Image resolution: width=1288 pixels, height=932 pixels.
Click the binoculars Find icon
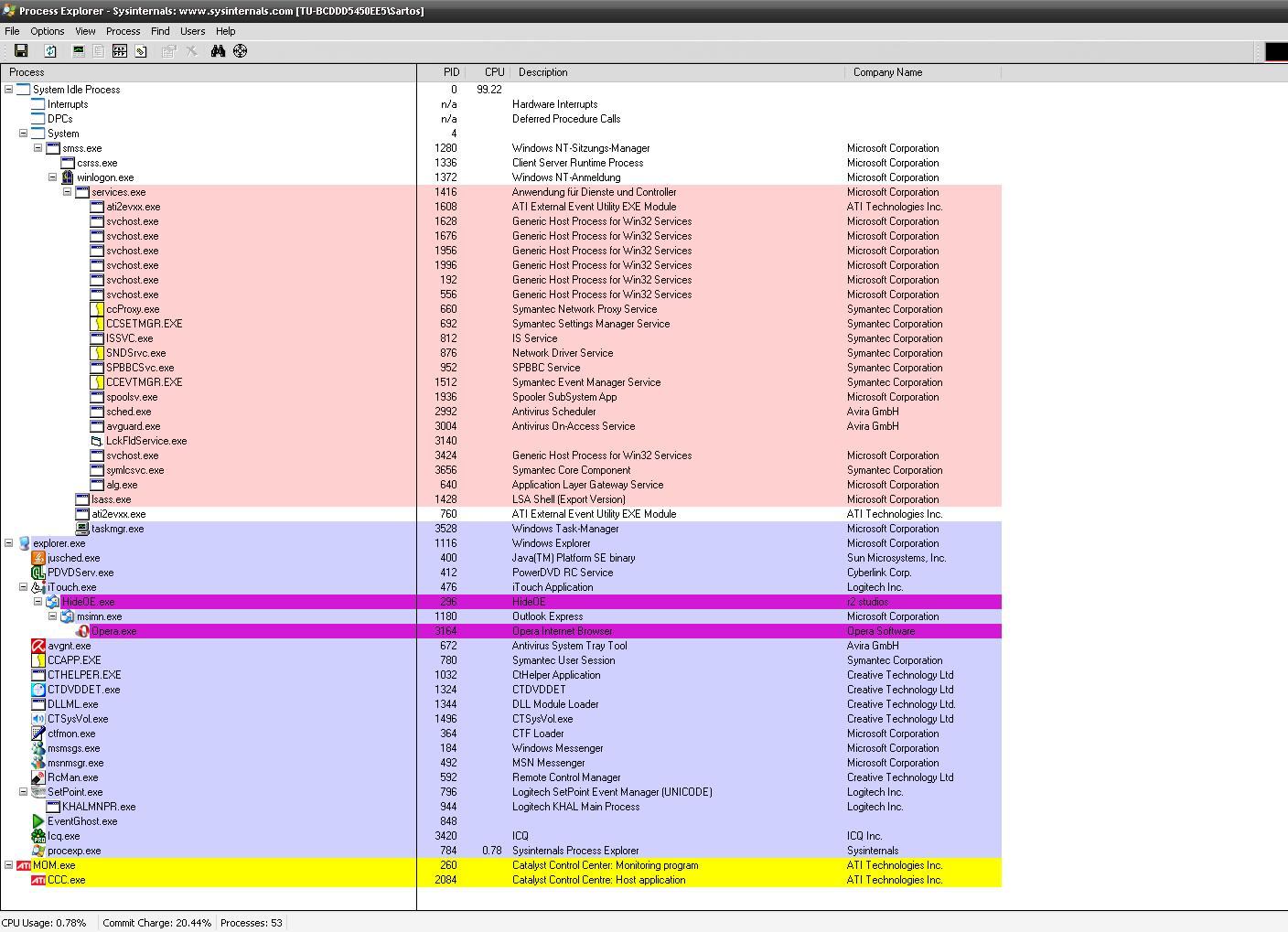pos(218,51)
